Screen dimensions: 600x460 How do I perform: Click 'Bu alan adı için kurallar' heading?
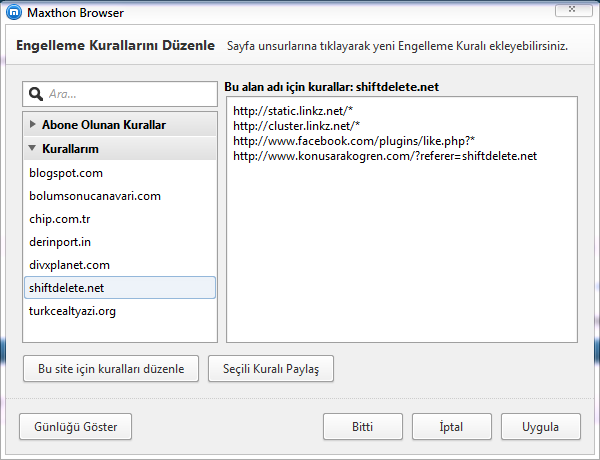pyautogui.click(x=331, y=87)
